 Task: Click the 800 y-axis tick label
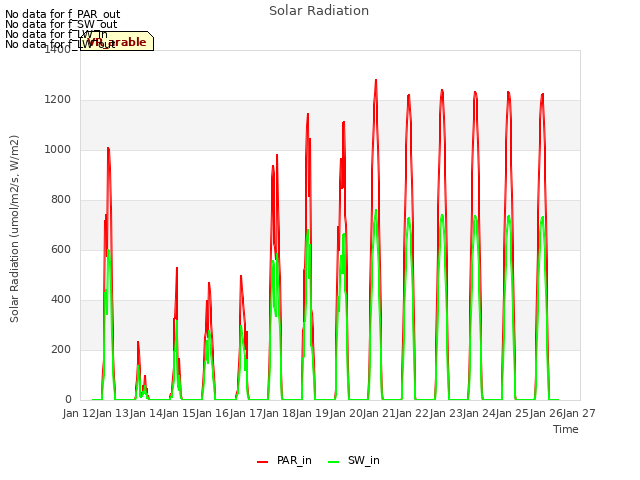click(x=61, y=200)
